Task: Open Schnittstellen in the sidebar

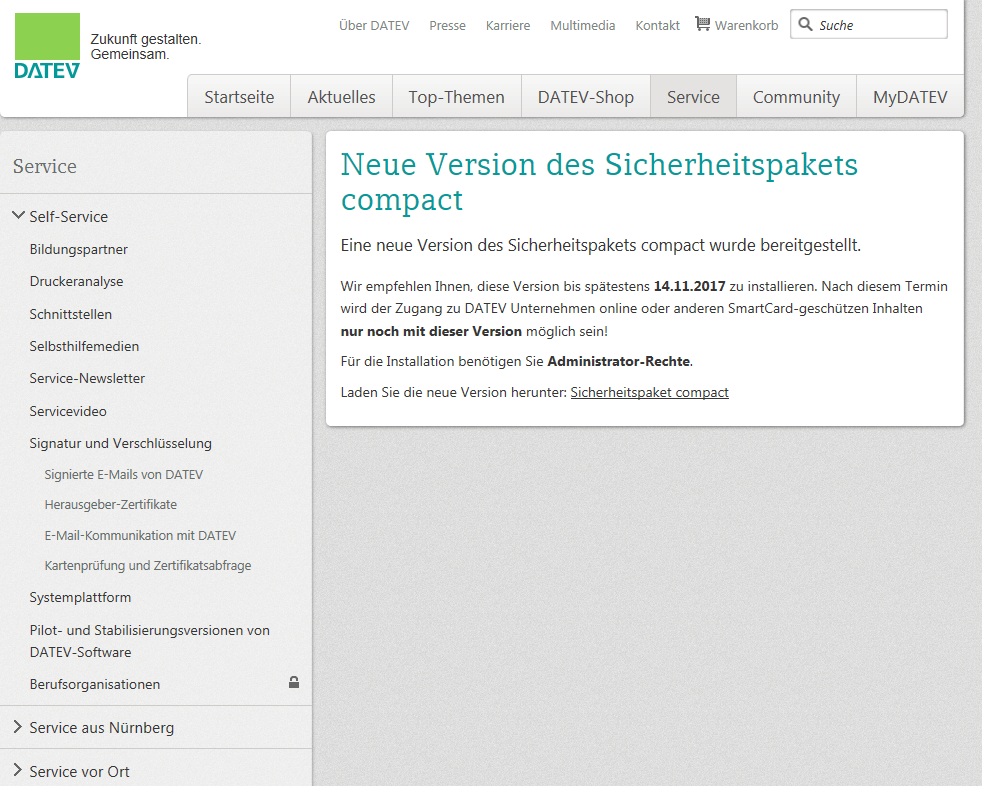Action: (x=71, y=314)
